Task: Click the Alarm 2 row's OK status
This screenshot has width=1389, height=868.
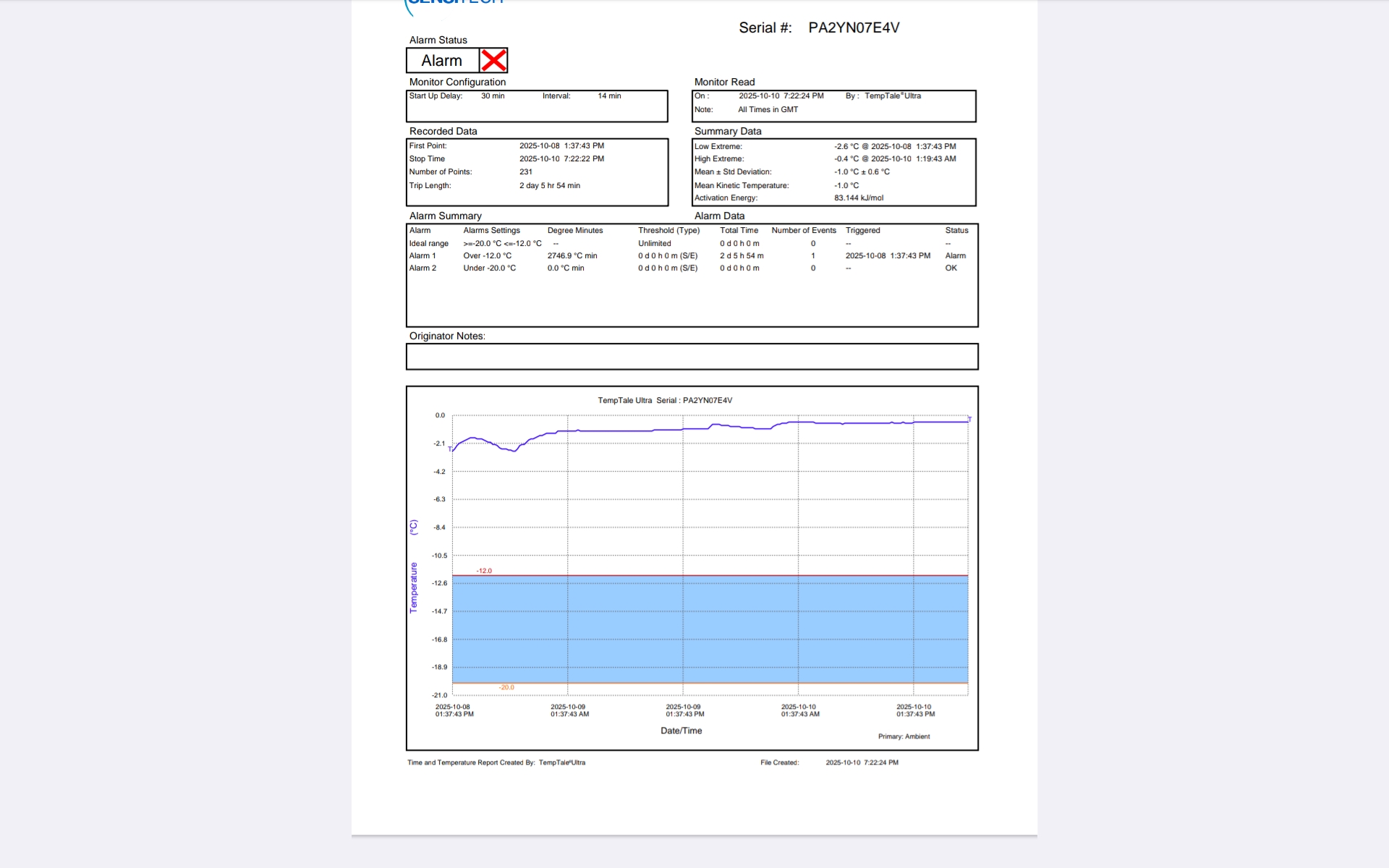Action: point(951,268)
